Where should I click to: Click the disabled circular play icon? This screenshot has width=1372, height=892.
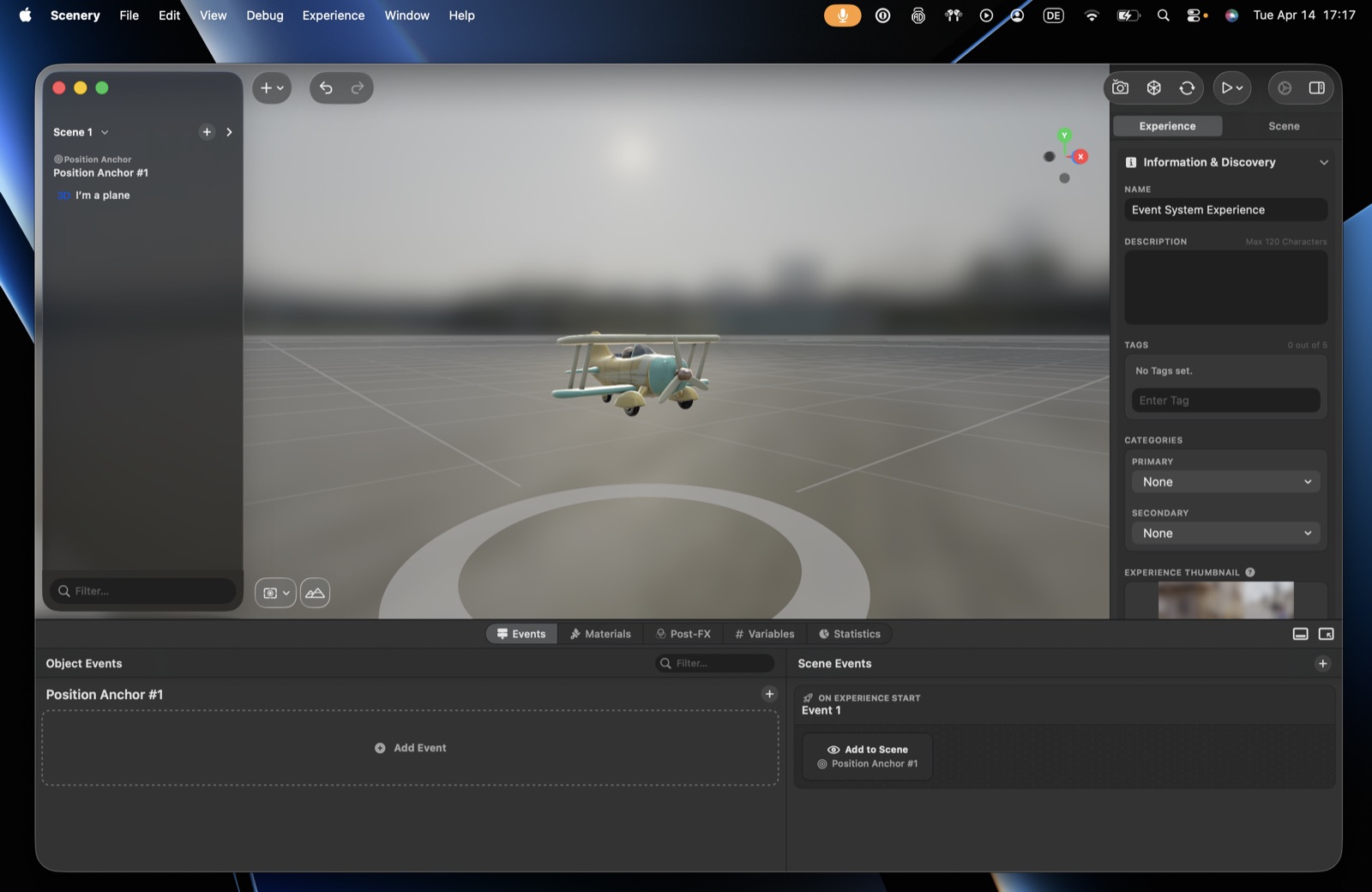point(1285,87)
